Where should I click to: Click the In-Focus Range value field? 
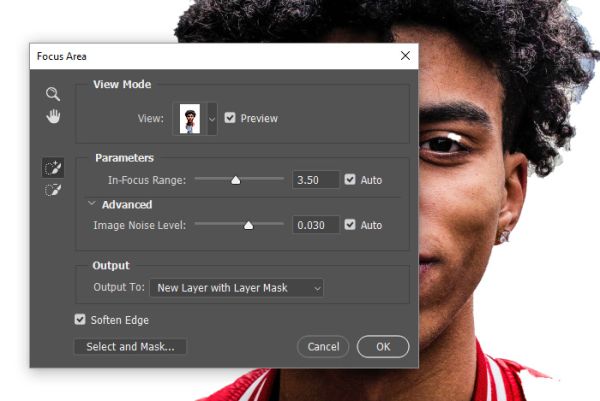pyautogui.click(x=316, y=180)
